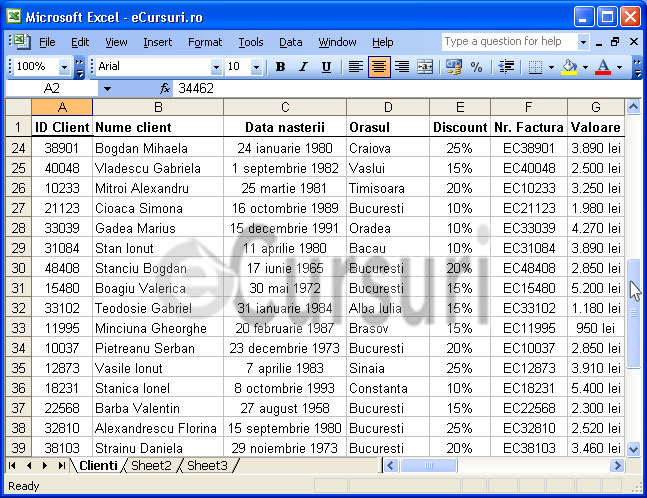This screenshot has height=498, width=647.
Task: Click horizontal scrollbar right arrow
Action: 617,466
